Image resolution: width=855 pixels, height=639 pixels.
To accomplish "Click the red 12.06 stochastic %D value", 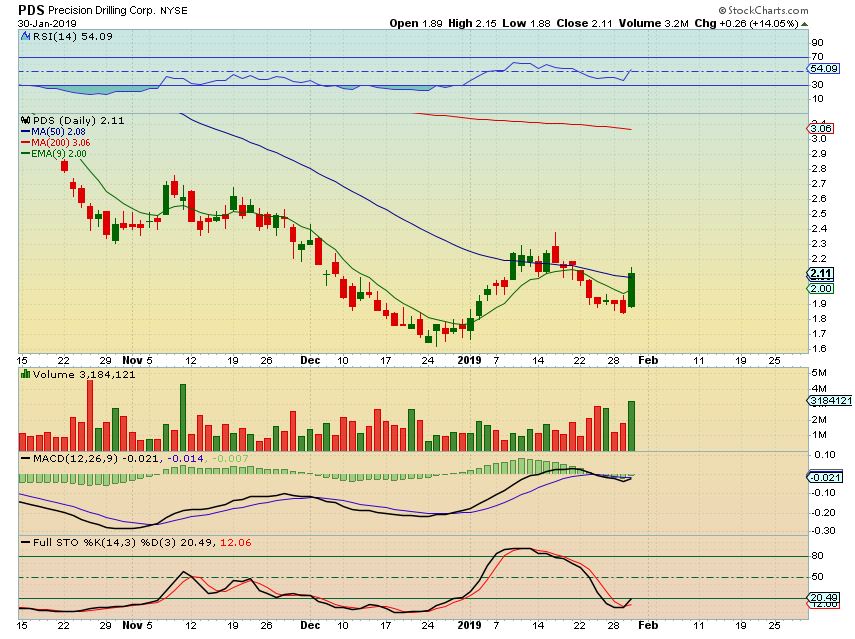I will (x=236, y=542).
